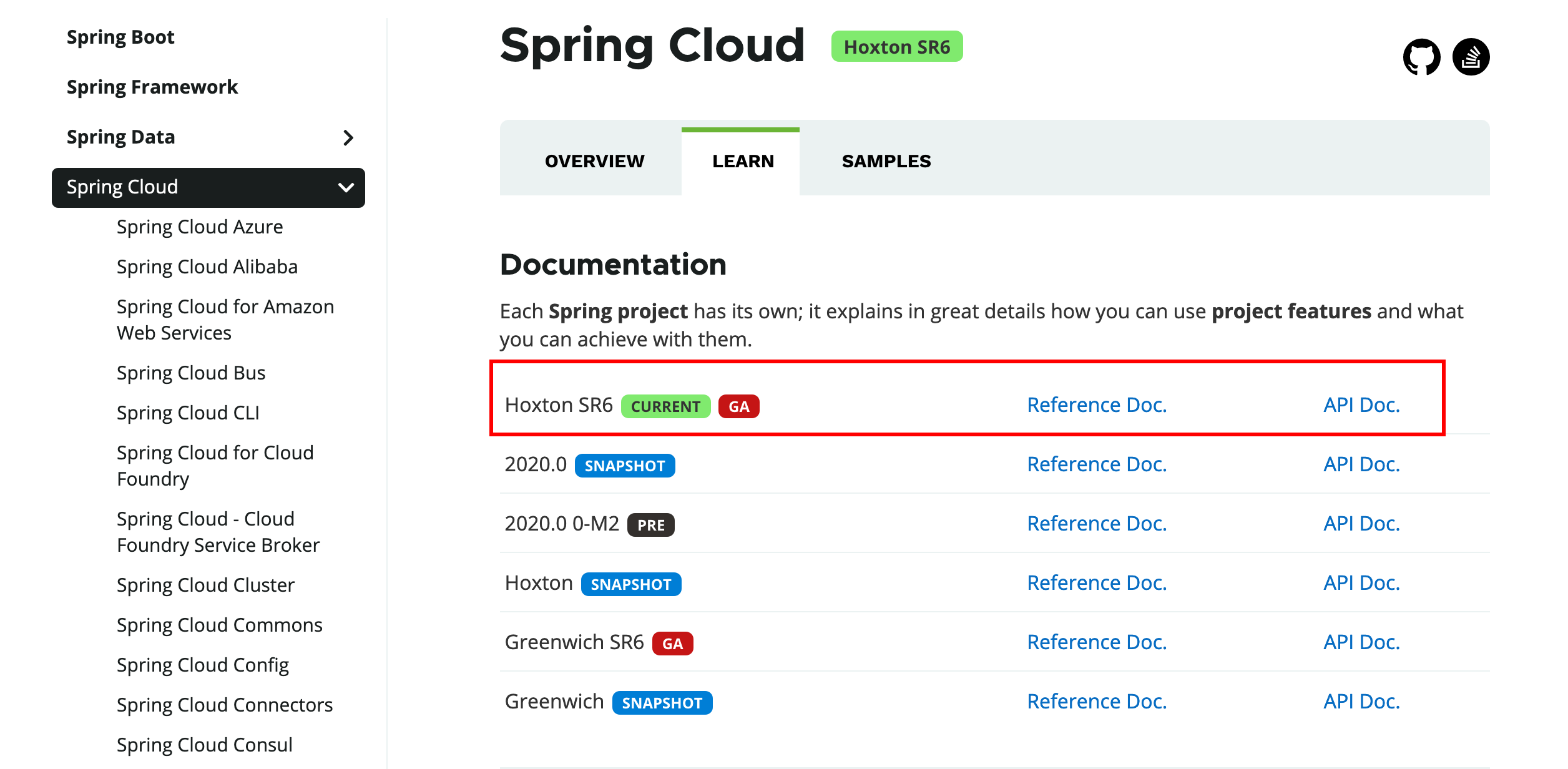Switch to the Overview tab

coord(594,162)
